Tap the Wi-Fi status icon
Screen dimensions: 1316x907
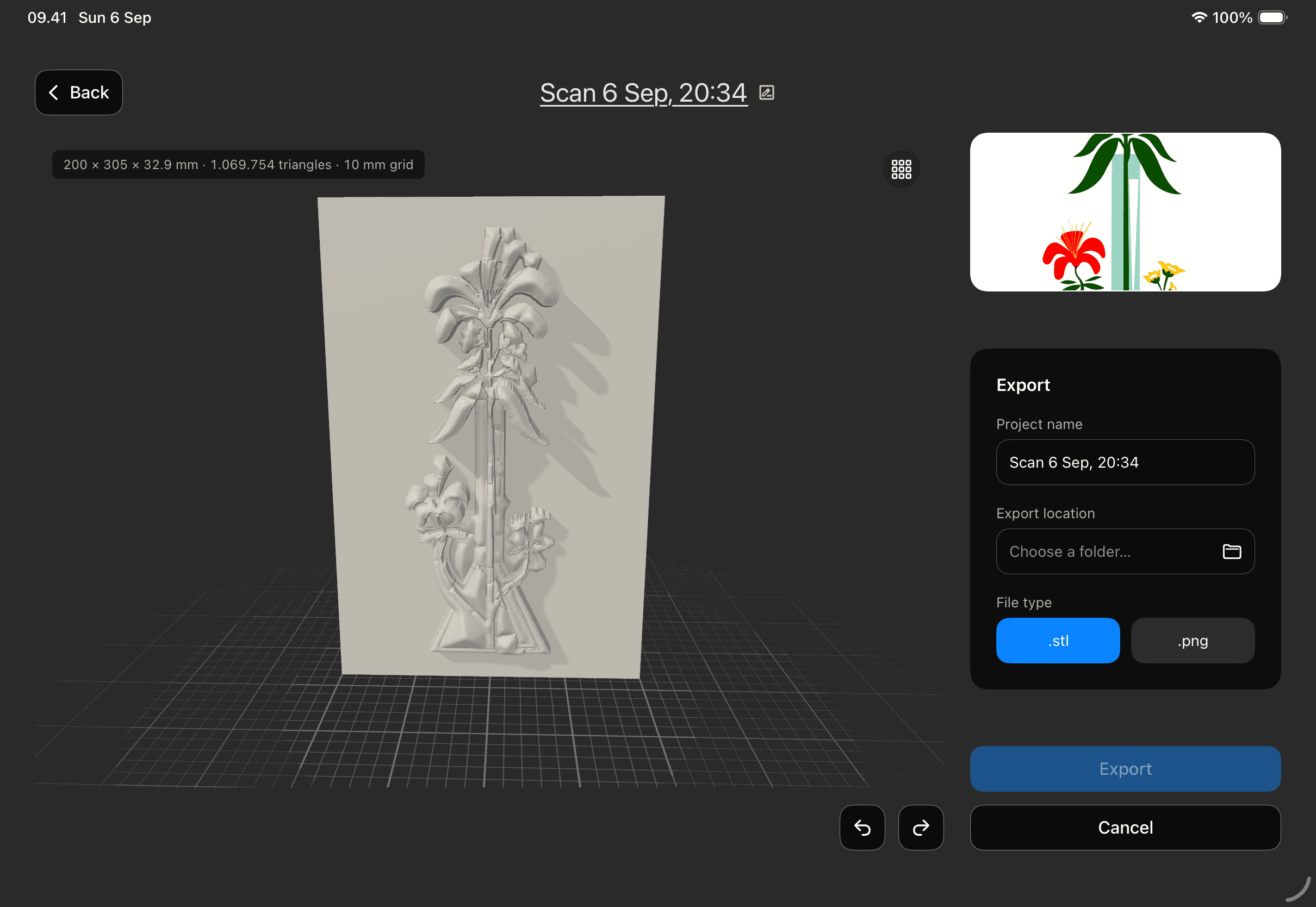coord(1199,17)
